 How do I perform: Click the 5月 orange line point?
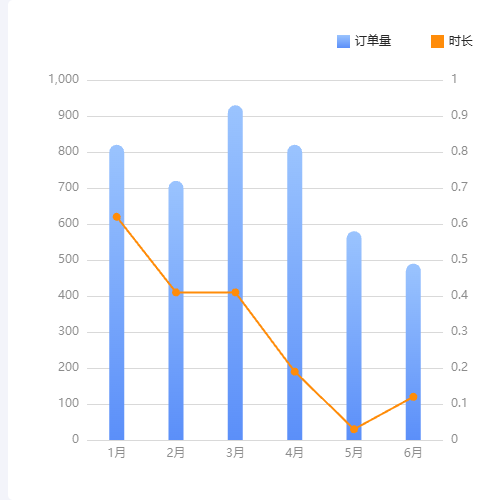click(354, 429)
